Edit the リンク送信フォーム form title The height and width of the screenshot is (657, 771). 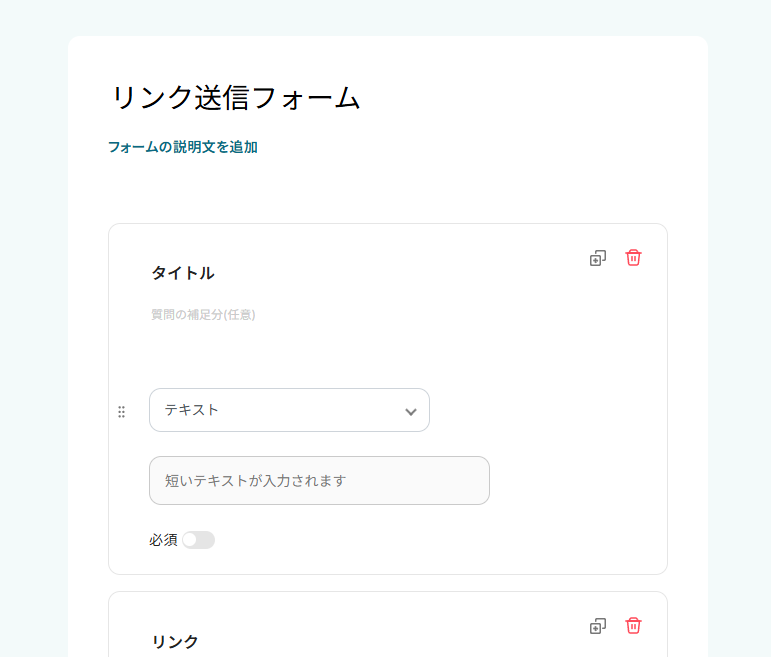(x=235, y=98)
